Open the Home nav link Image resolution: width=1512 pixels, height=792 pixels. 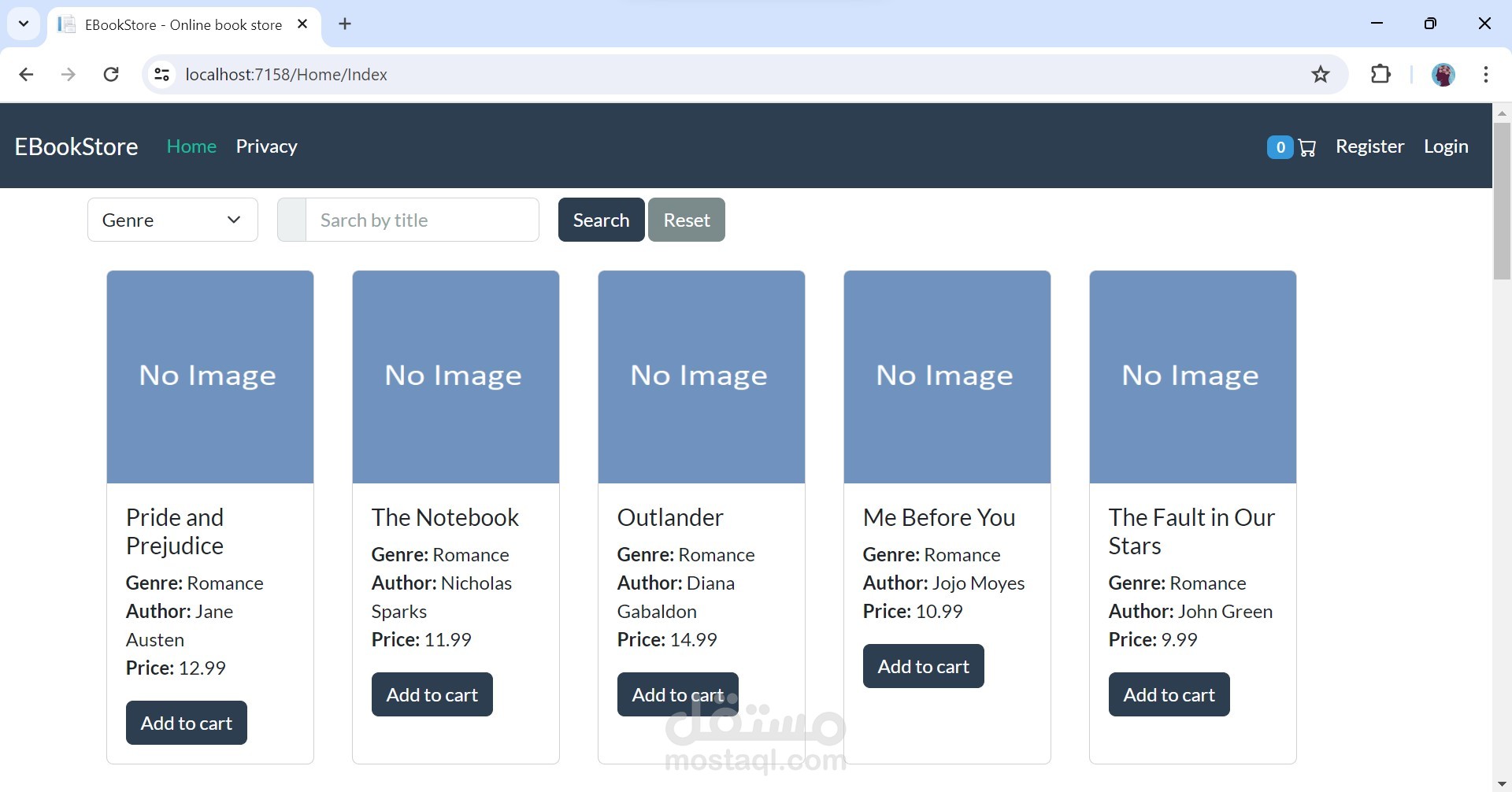191,146
